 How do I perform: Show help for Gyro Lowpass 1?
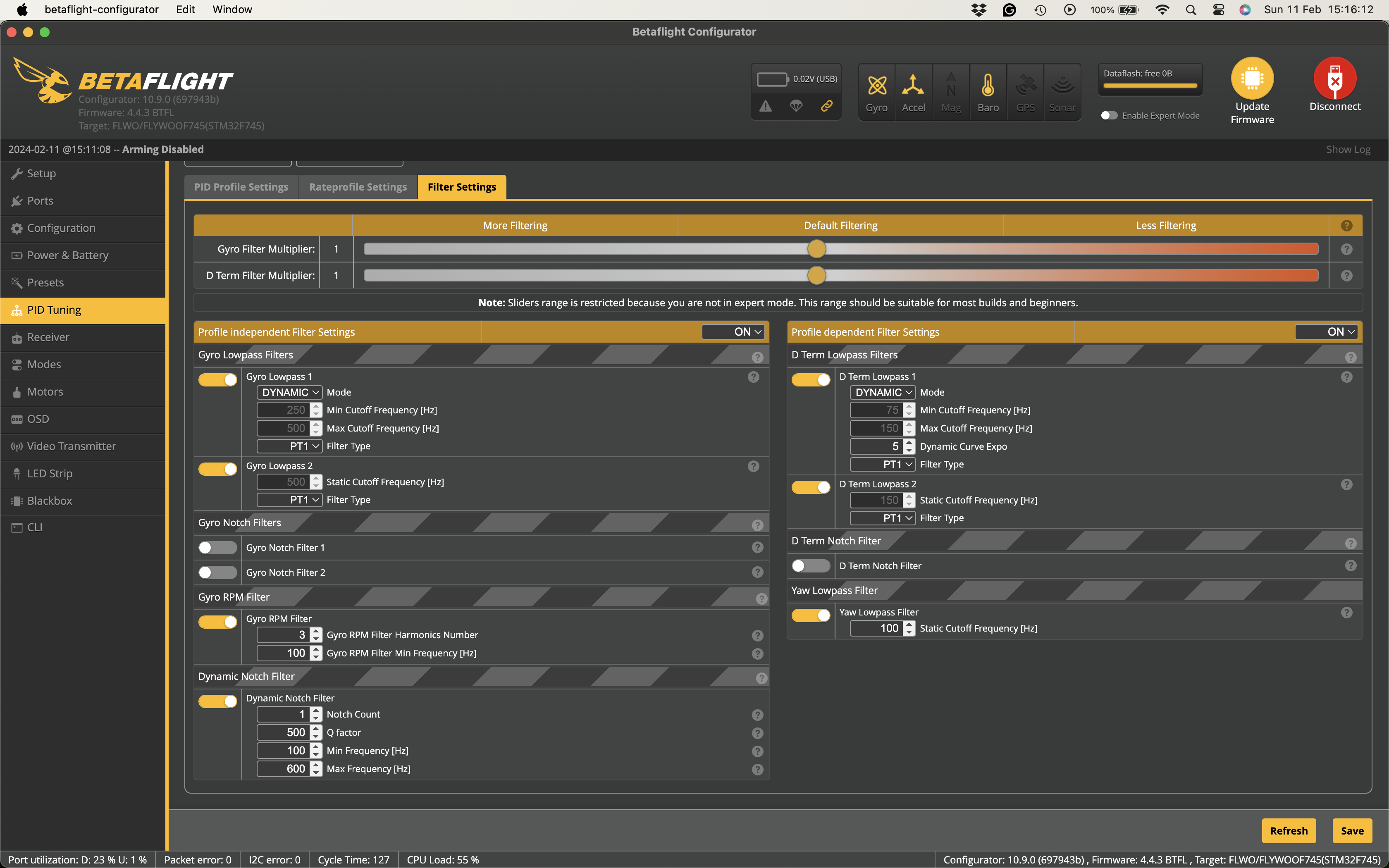tap(754, 377)
